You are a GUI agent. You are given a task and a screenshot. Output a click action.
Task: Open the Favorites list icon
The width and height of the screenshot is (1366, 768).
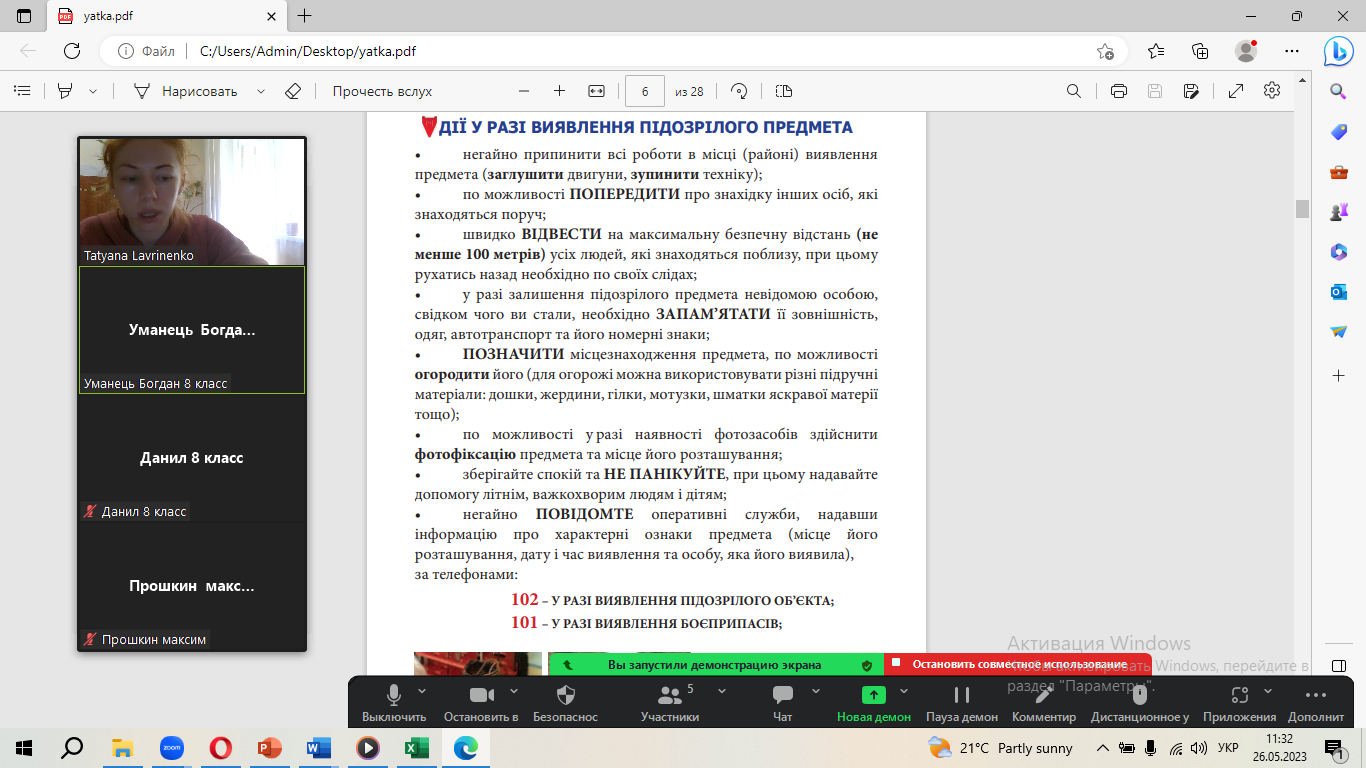(x=1156, y=51)
